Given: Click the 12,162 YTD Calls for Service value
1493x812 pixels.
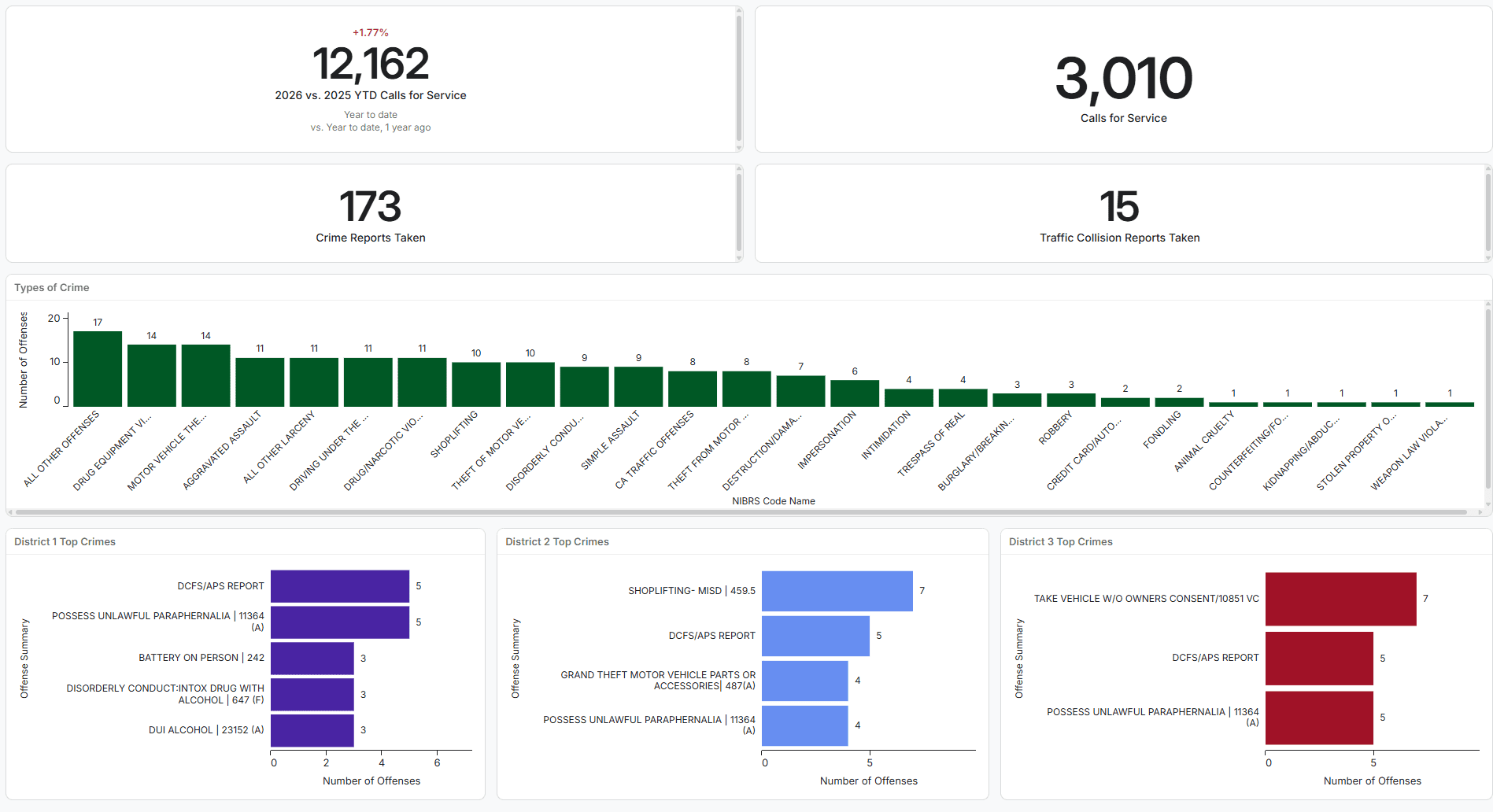Looking at the screenshot, I should [371, 64].
